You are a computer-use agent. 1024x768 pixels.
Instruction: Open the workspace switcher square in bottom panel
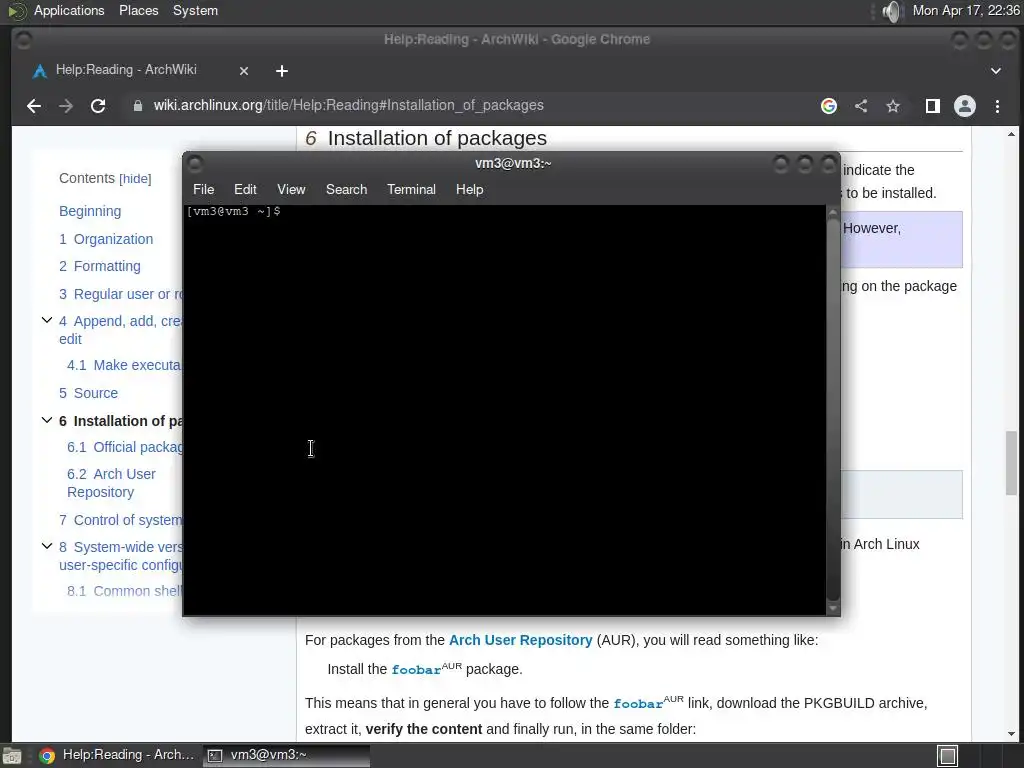pyautogui.click(x=948, y=756)
